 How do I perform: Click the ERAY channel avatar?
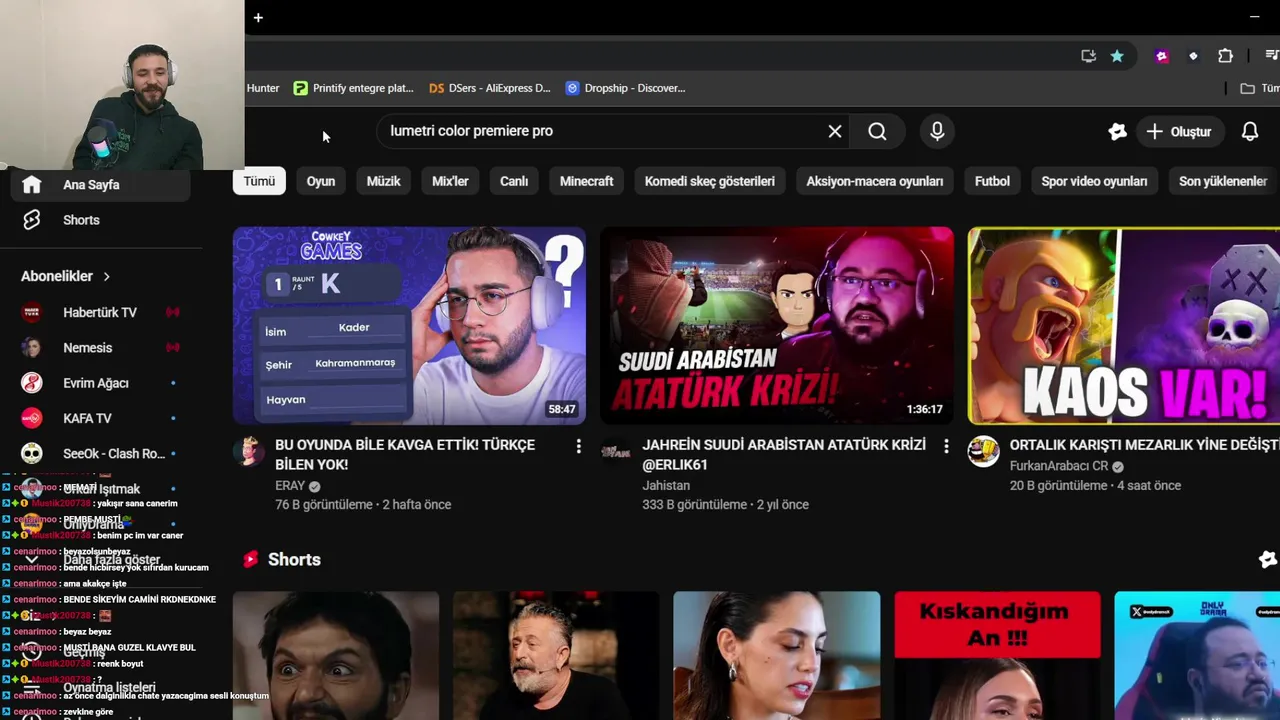249,452
